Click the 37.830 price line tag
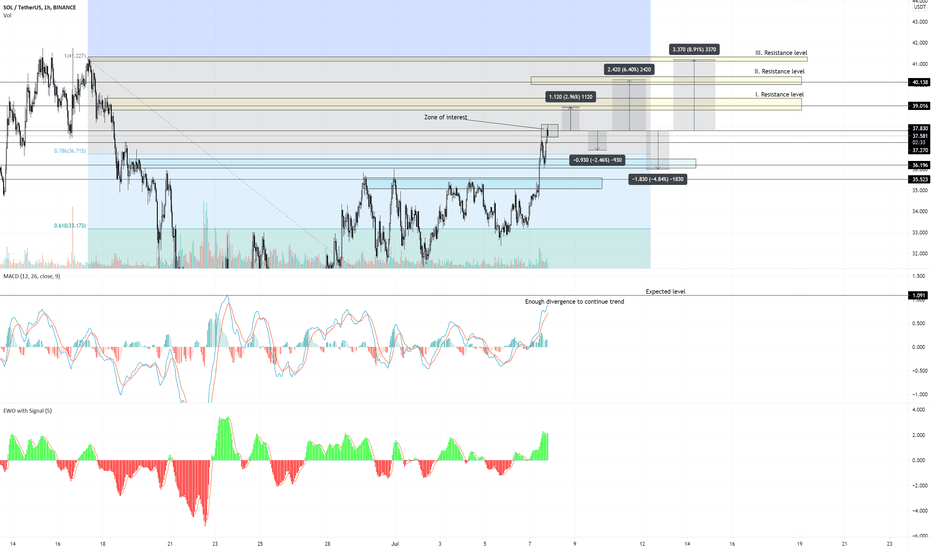The width and height of the screenshot is (932, 550). point(920,128)
